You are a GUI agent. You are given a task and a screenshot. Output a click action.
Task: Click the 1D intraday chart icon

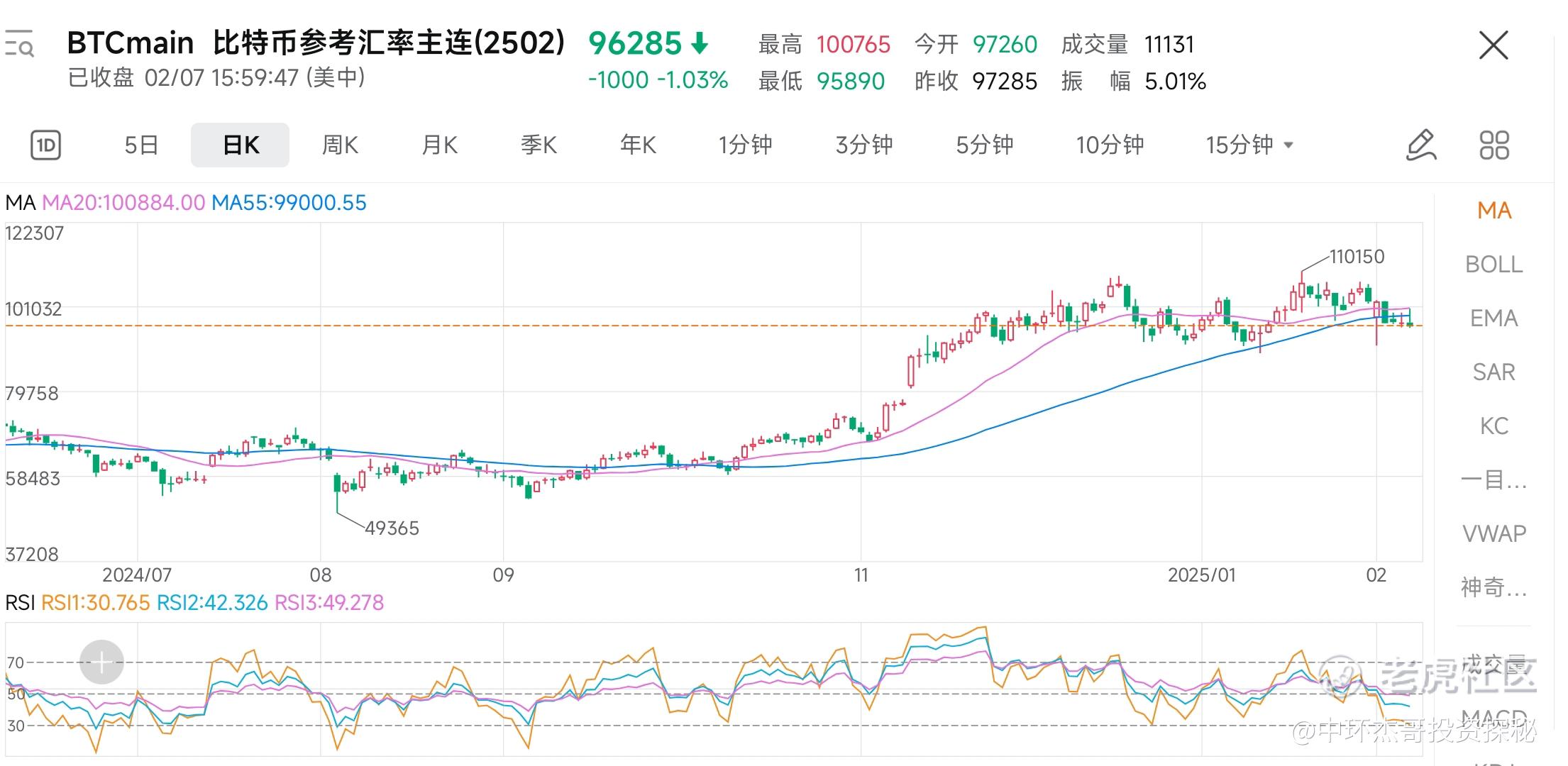[46, 145]
